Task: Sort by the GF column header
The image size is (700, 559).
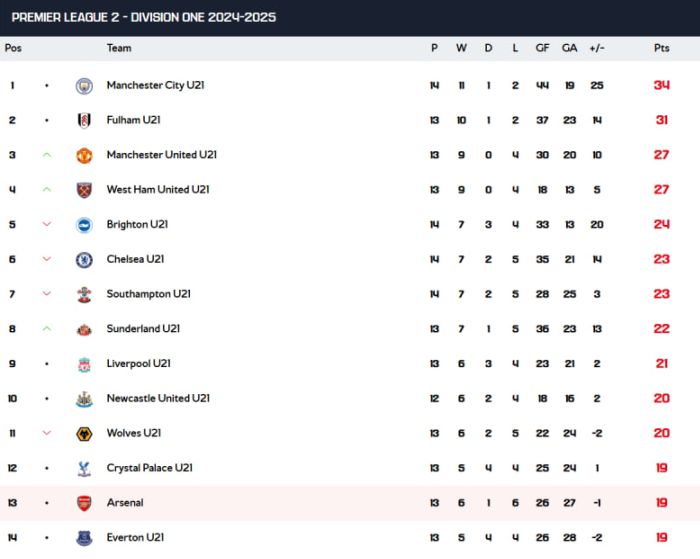Action: pos(542,48)
